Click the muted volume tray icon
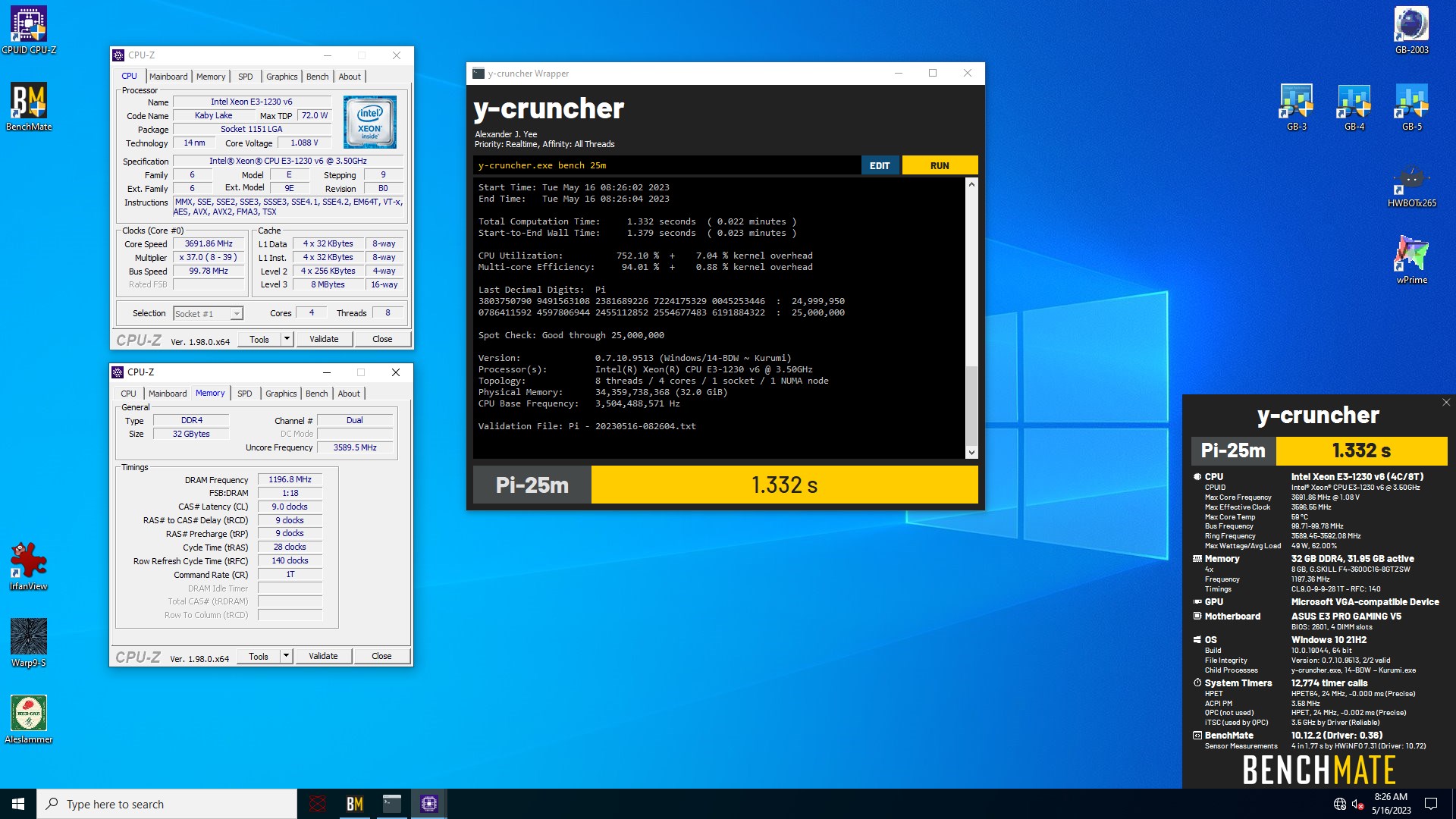1456x819 pixels. (x=1358, y=804)
